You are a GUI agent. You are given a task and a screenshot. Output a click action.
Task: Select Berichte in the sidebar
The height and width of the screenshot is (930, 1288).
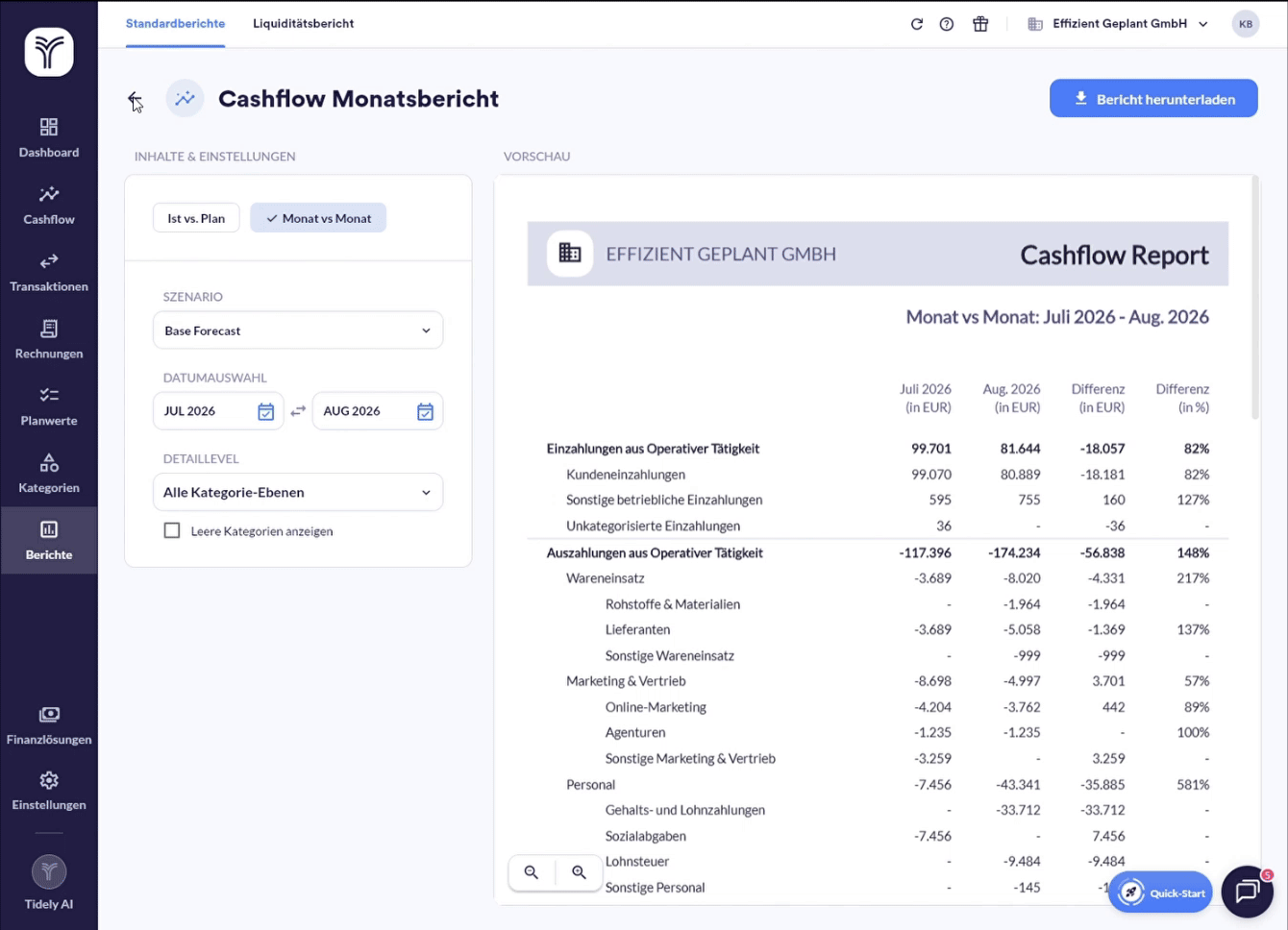49,542
